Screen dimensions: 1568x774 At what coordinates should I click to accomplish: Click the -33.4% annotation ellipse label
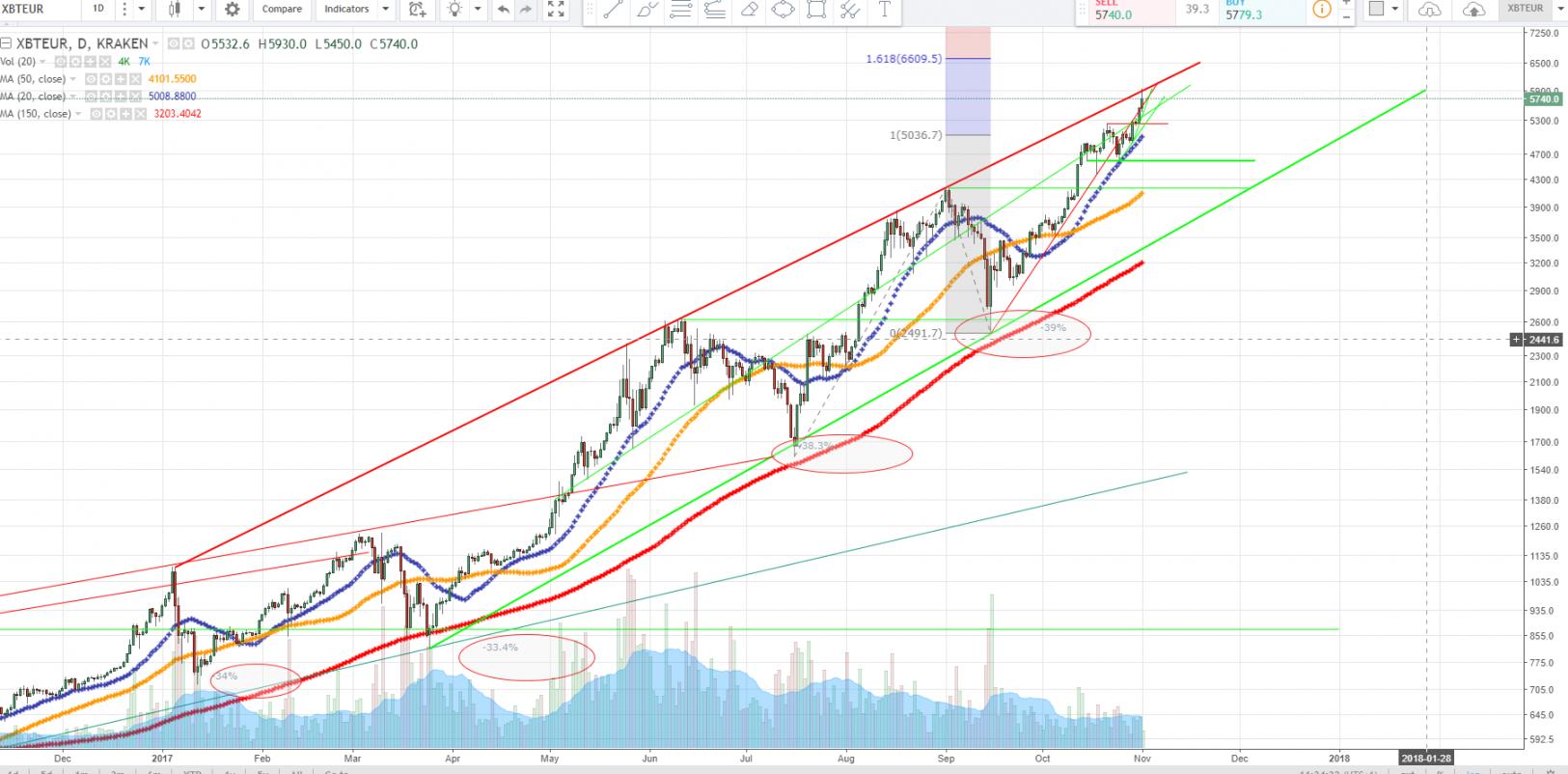tap(501, 648)
